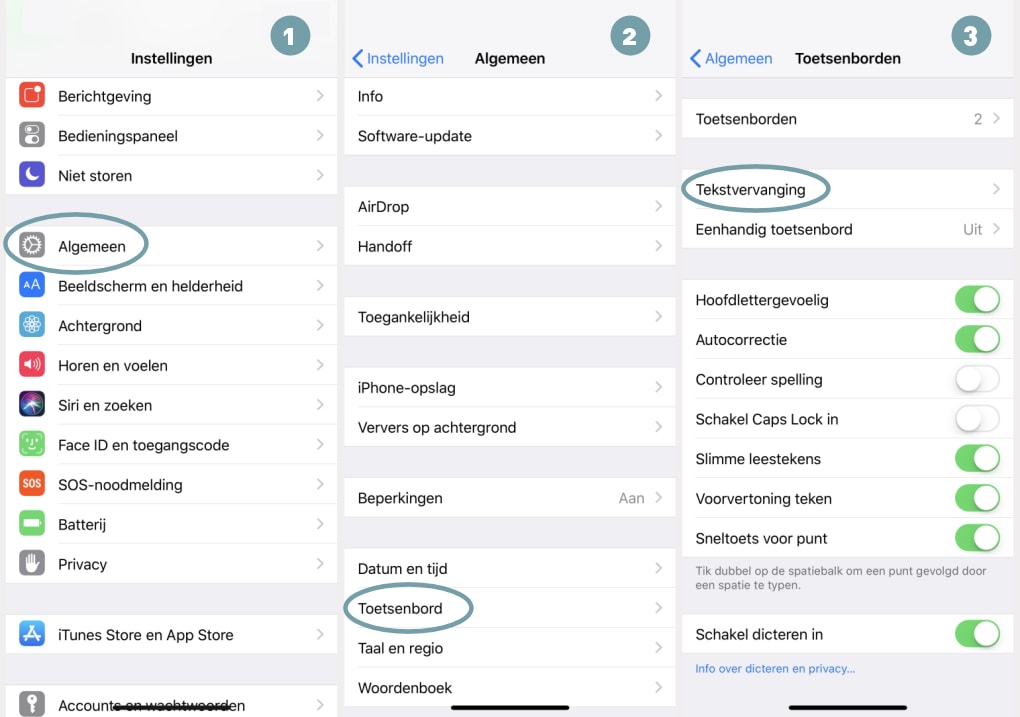This screenshot has height=717, width=1020.
Task: Disable the Hoofdlettergevoelig toggle
Action: pyautogui.click(x=977, y=299)
